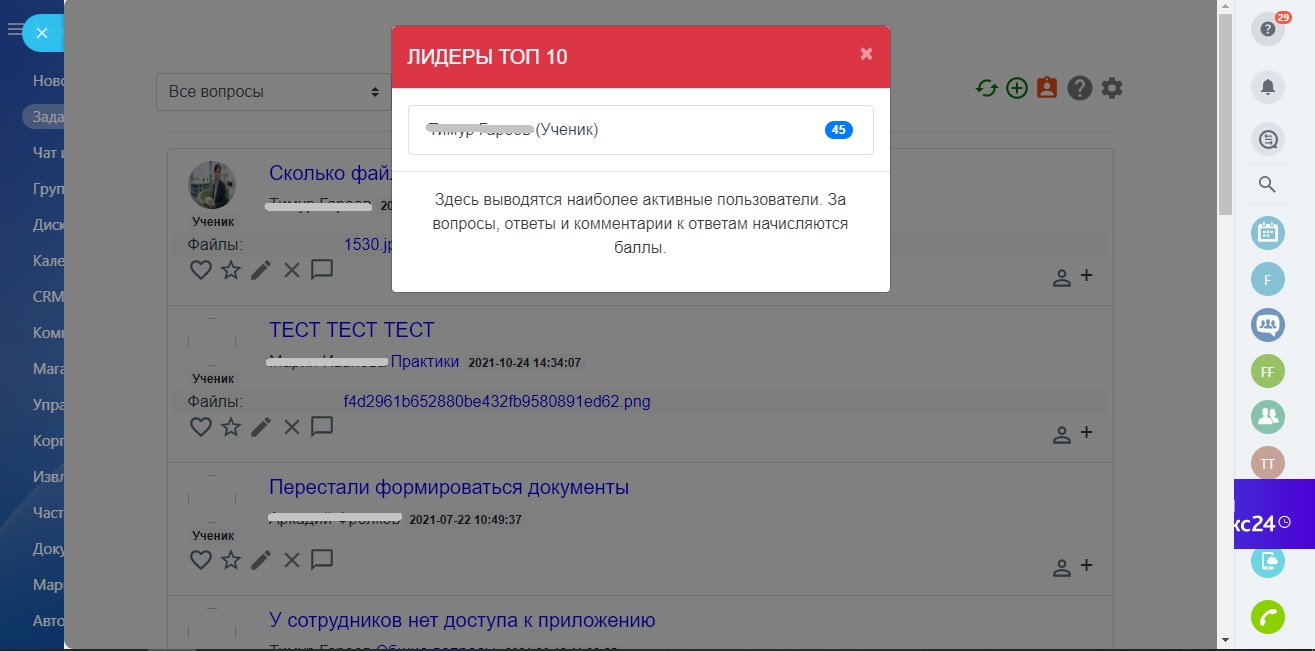The width and height of the screenshot is (1315, 651).
Task: Open file f4d2961b652880be432fb9580891ed62.png
Action: 496,402
